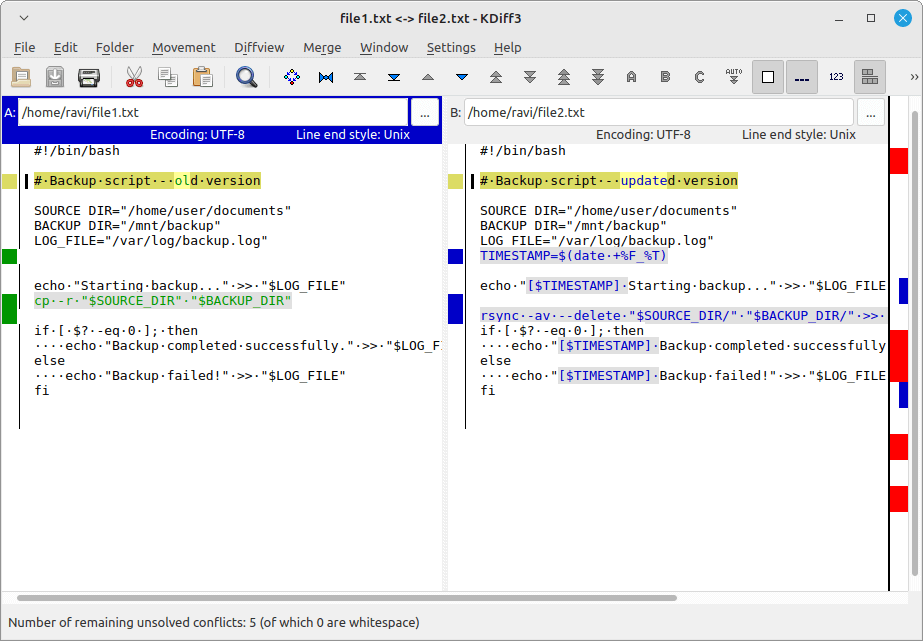Toggle split screen view button
Screen dimensions: 923x641
[x=869, y=77]
